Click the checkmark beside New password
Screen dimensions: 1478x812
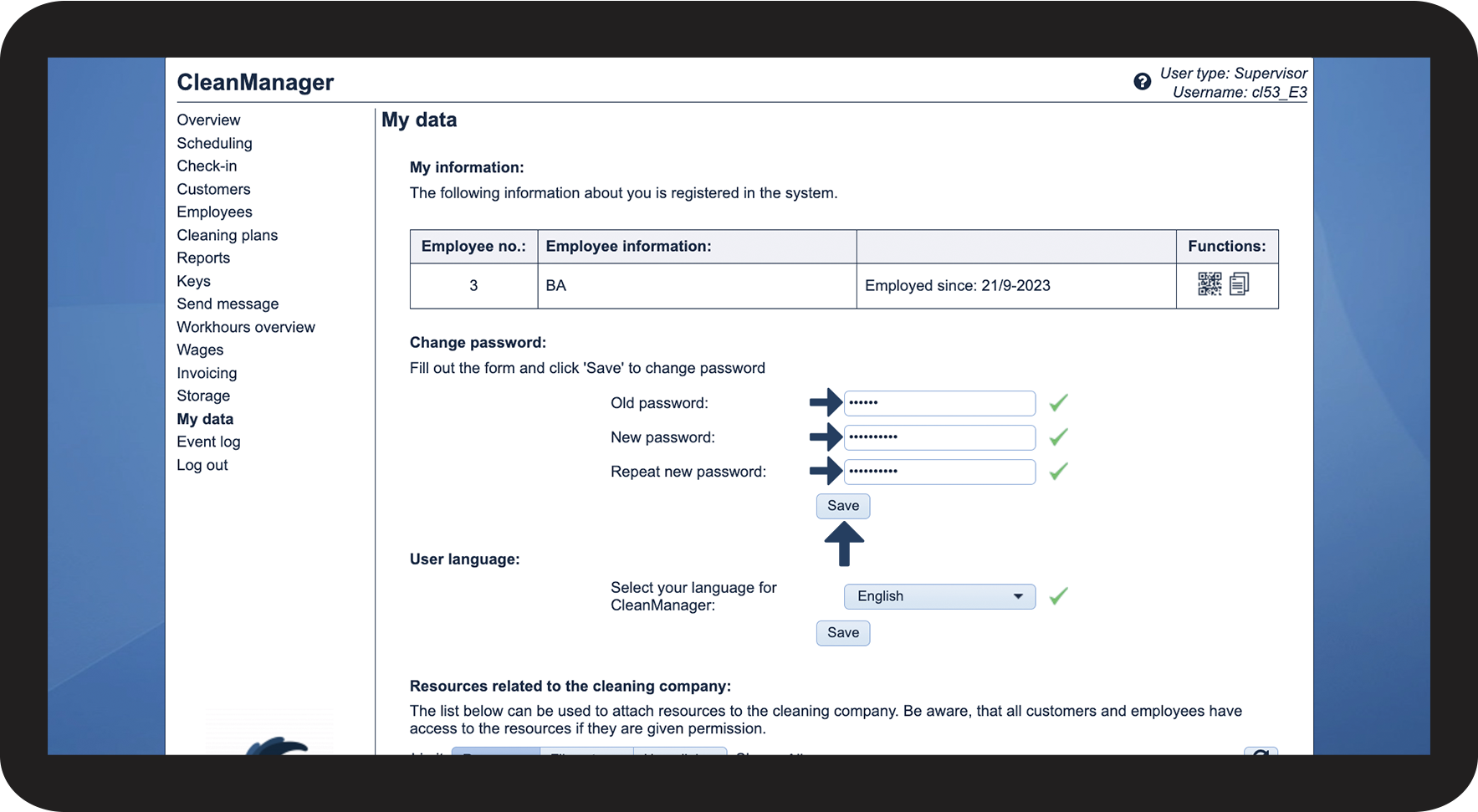[x=1058, y=437]
